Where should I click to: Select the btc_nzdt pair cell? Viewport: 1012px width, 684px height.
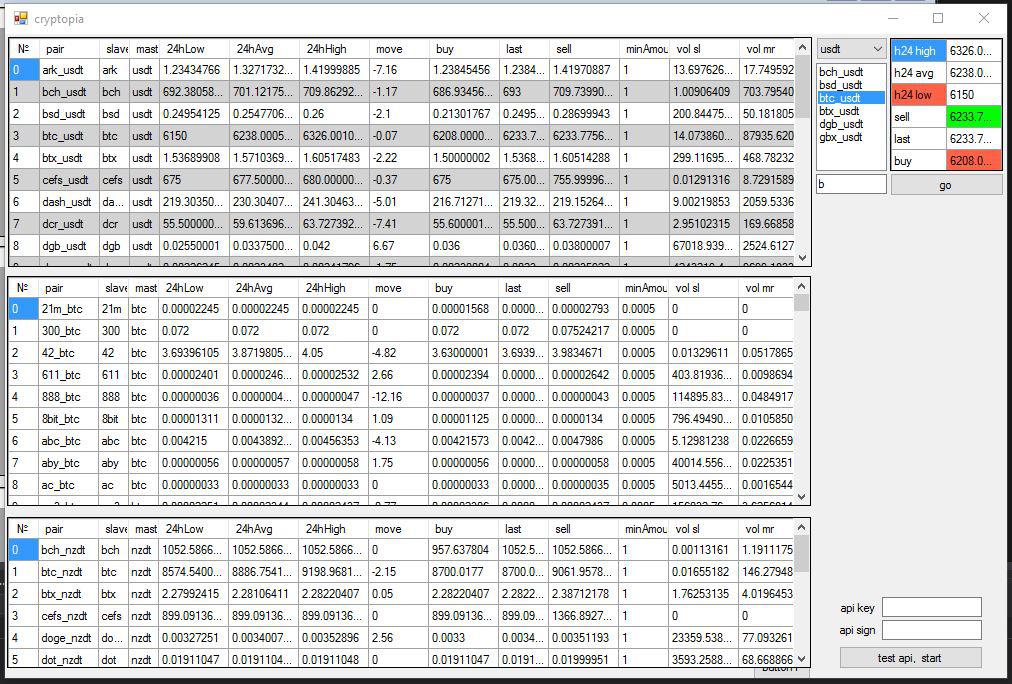(x=68, y=572)
